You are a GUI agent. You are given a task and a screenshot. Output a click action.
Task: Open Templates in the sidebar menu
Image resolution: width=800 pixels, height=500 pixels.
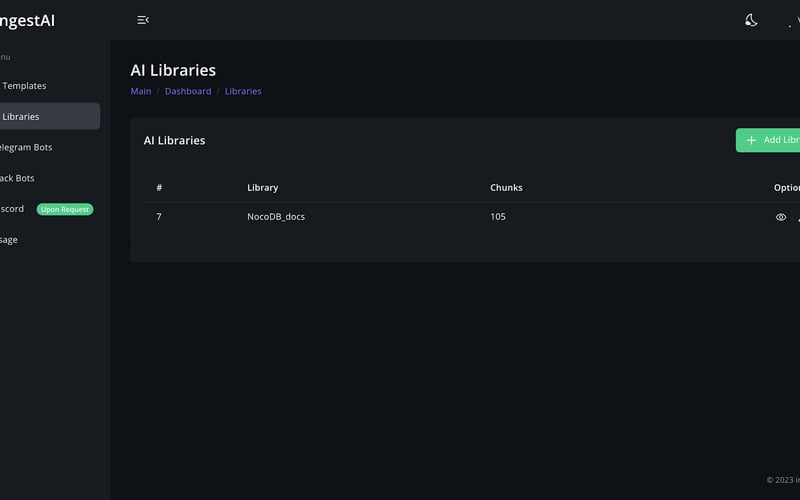coord(24,86)
